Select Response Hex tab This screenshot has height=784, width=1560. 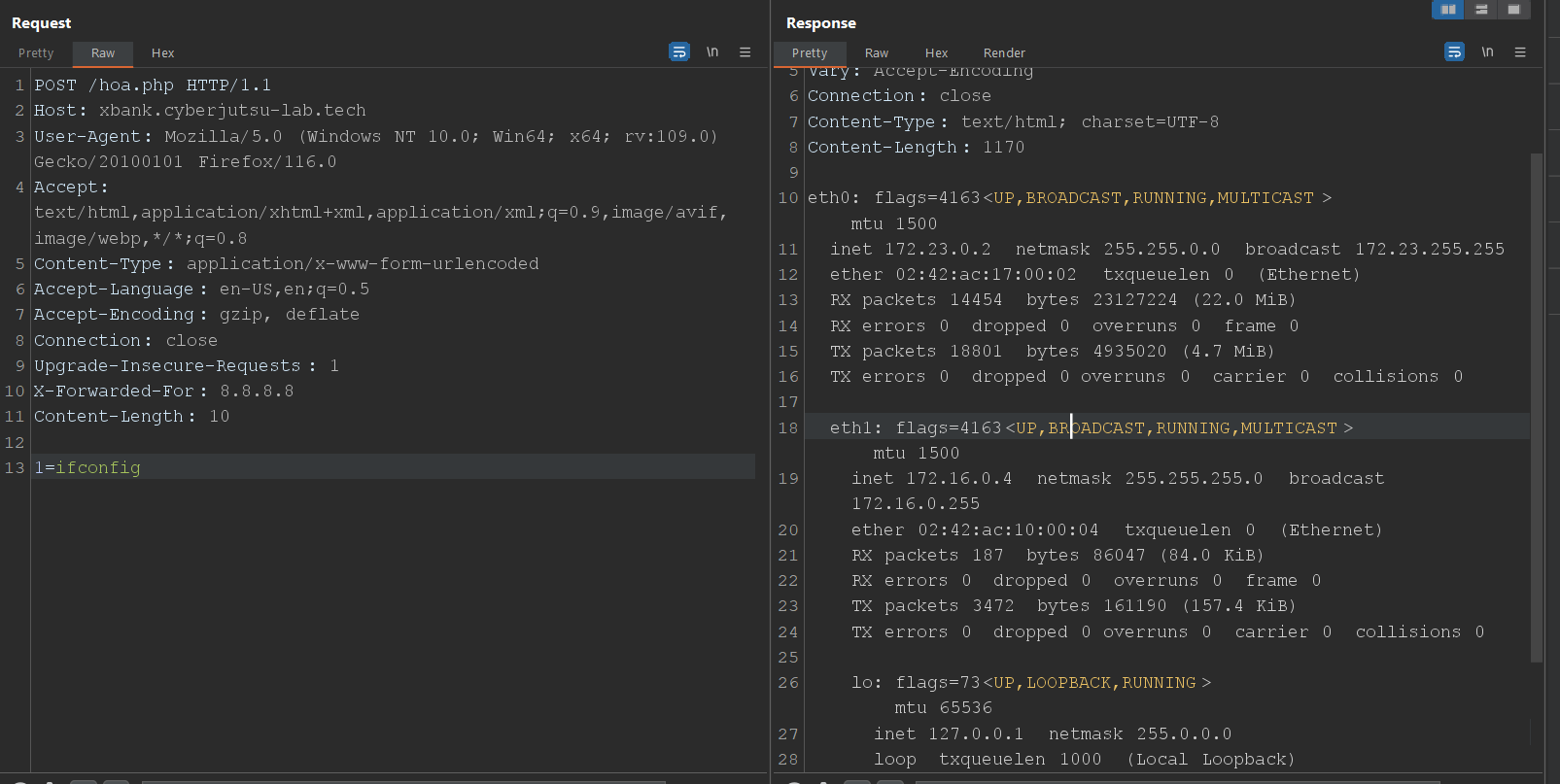(x=936, y=53)
